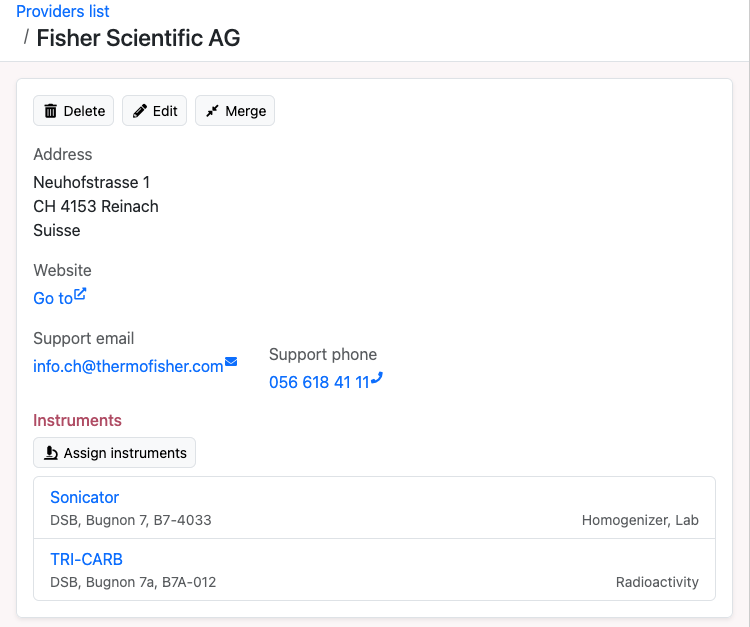This screenshot has height=627, width=750.
Task: Click the Neuhofstrasse 1 address line
Action: [92, 182]
